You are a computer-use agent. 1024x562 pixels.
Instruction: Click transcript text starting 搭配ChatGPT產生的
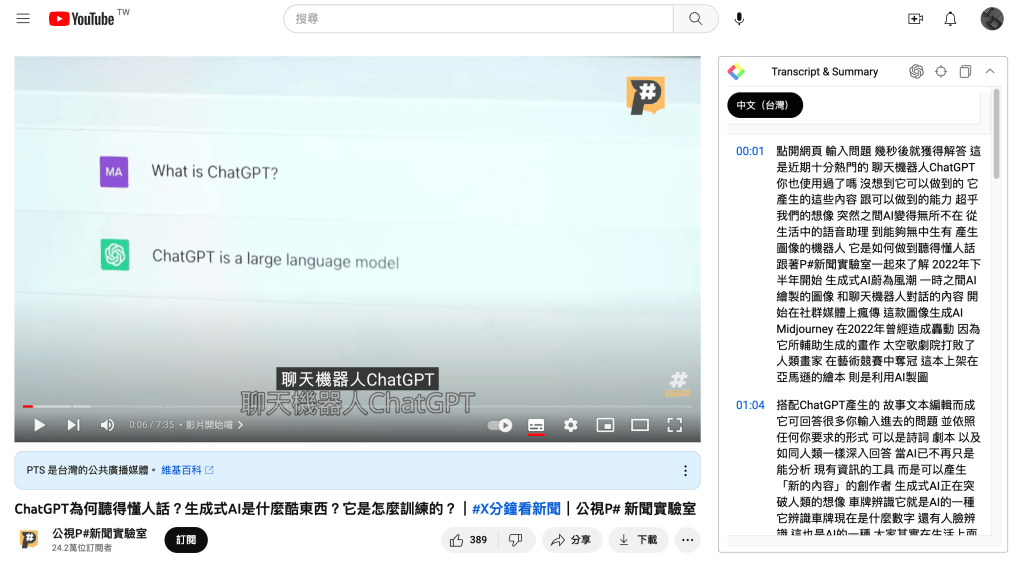click(878, 467)
